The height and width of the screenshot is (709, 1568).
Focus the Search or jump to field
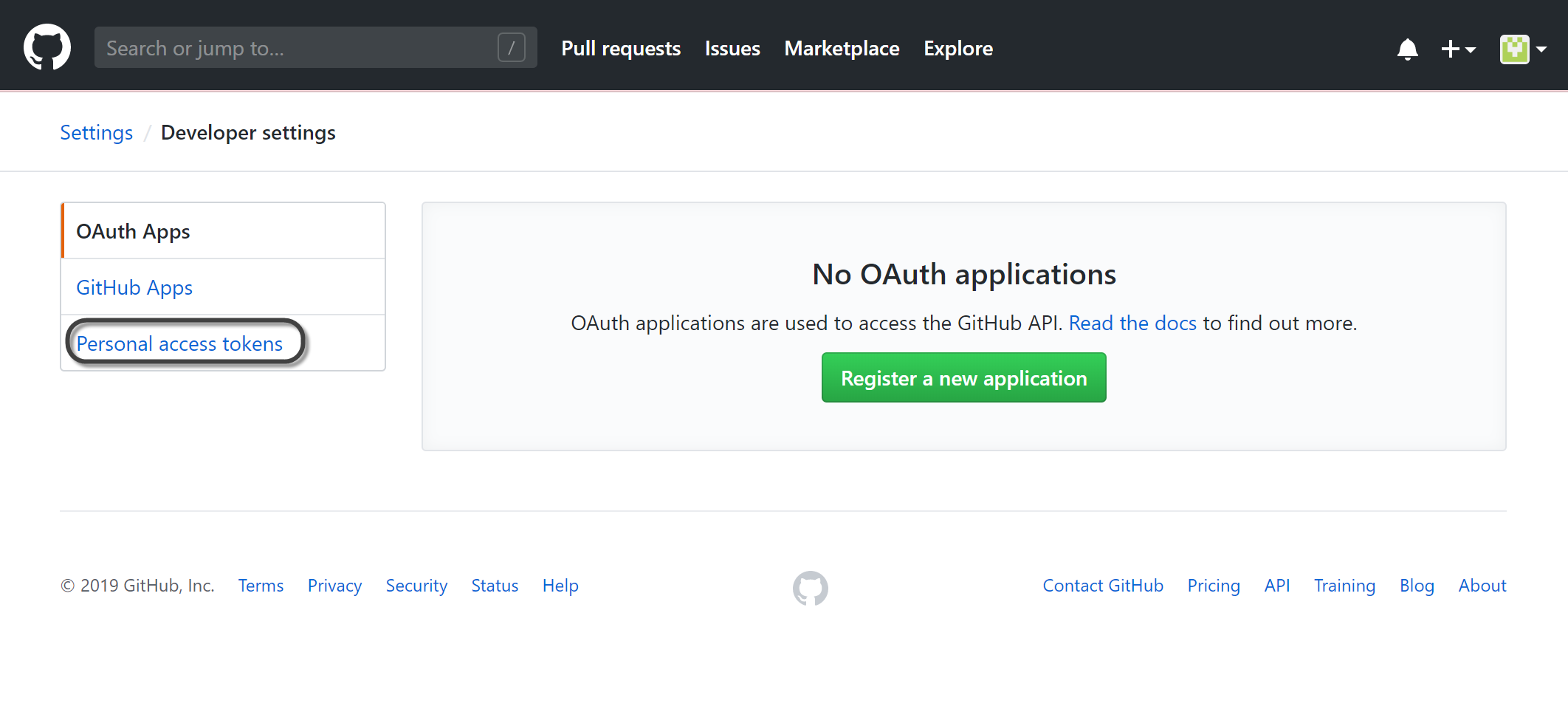tap(316, 47)
